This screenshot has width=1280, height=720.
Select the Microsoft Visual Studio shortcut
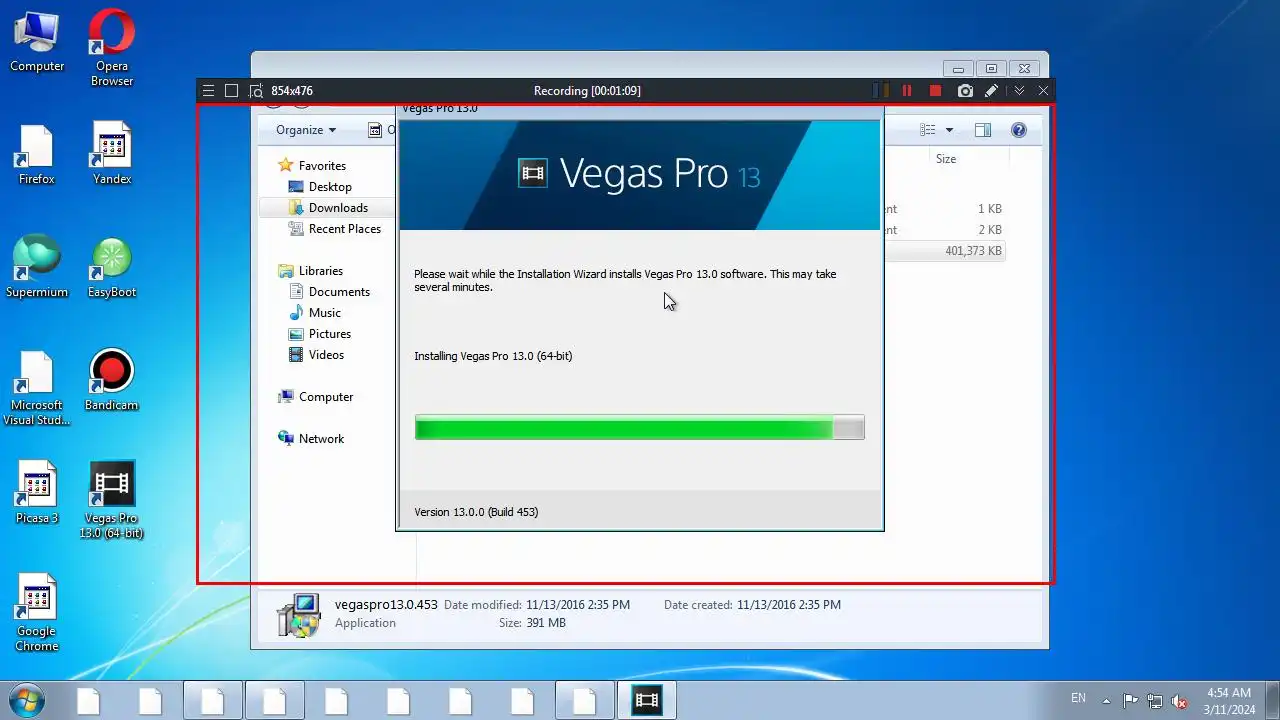(37, 388)
